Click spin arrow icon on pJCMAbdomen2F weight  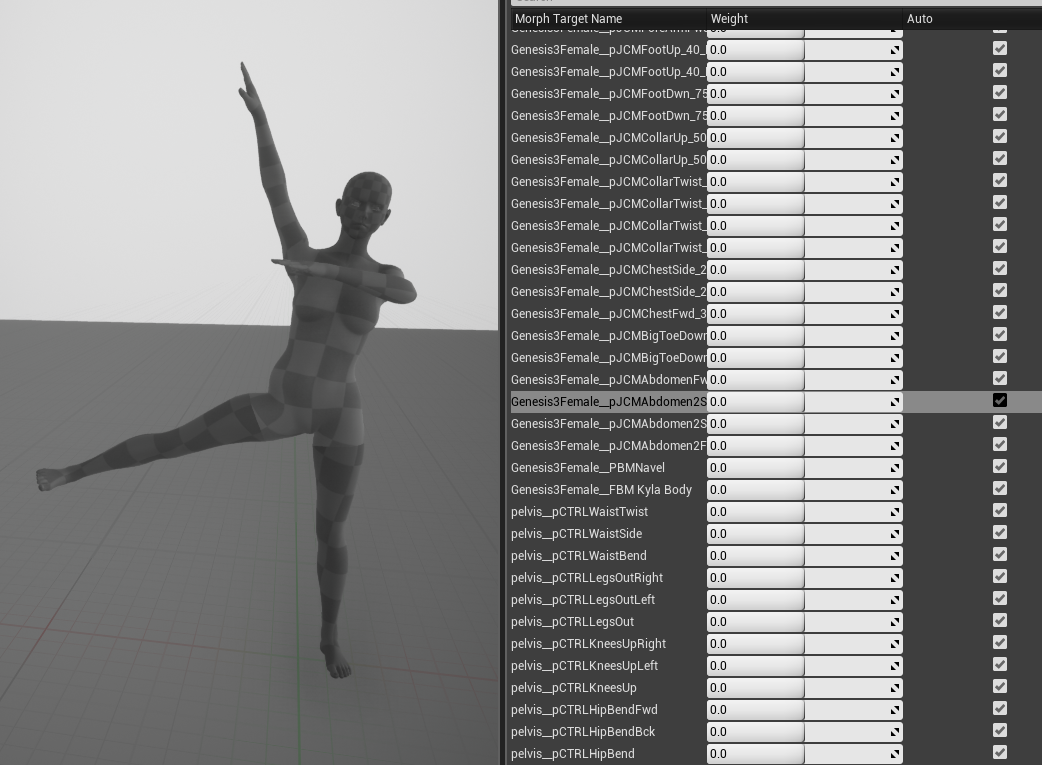tap(895, 446)
